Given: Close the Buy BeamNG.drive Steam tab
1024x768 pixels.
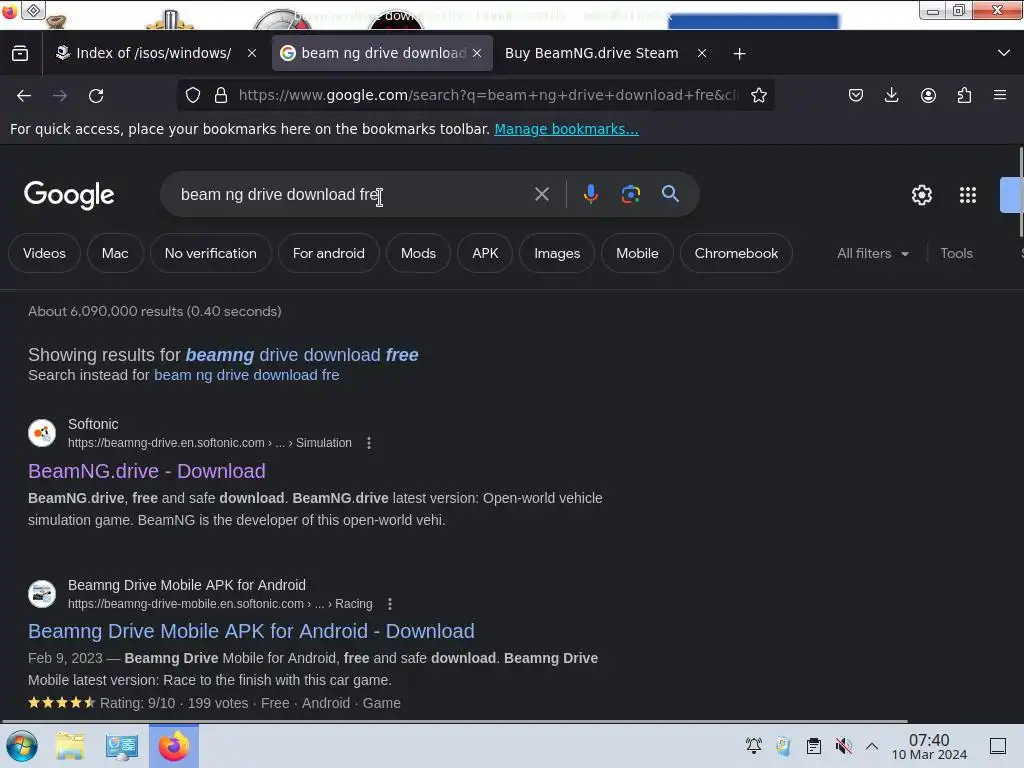Looking at the screenshot, I should (702, 54).
